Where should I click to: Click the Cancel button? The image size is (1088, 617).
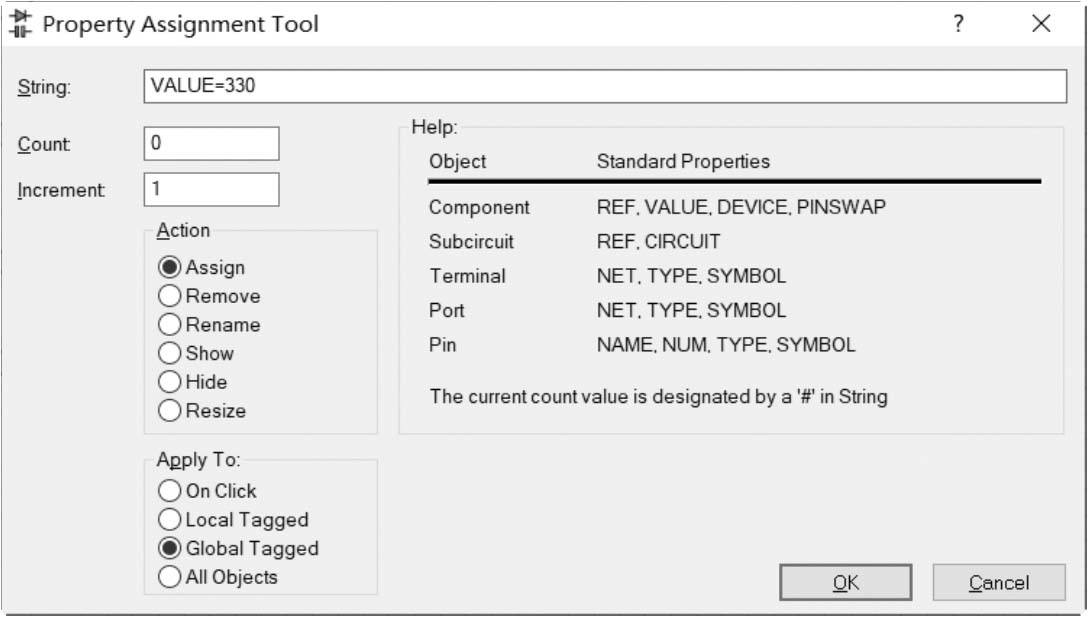point(998,583)
